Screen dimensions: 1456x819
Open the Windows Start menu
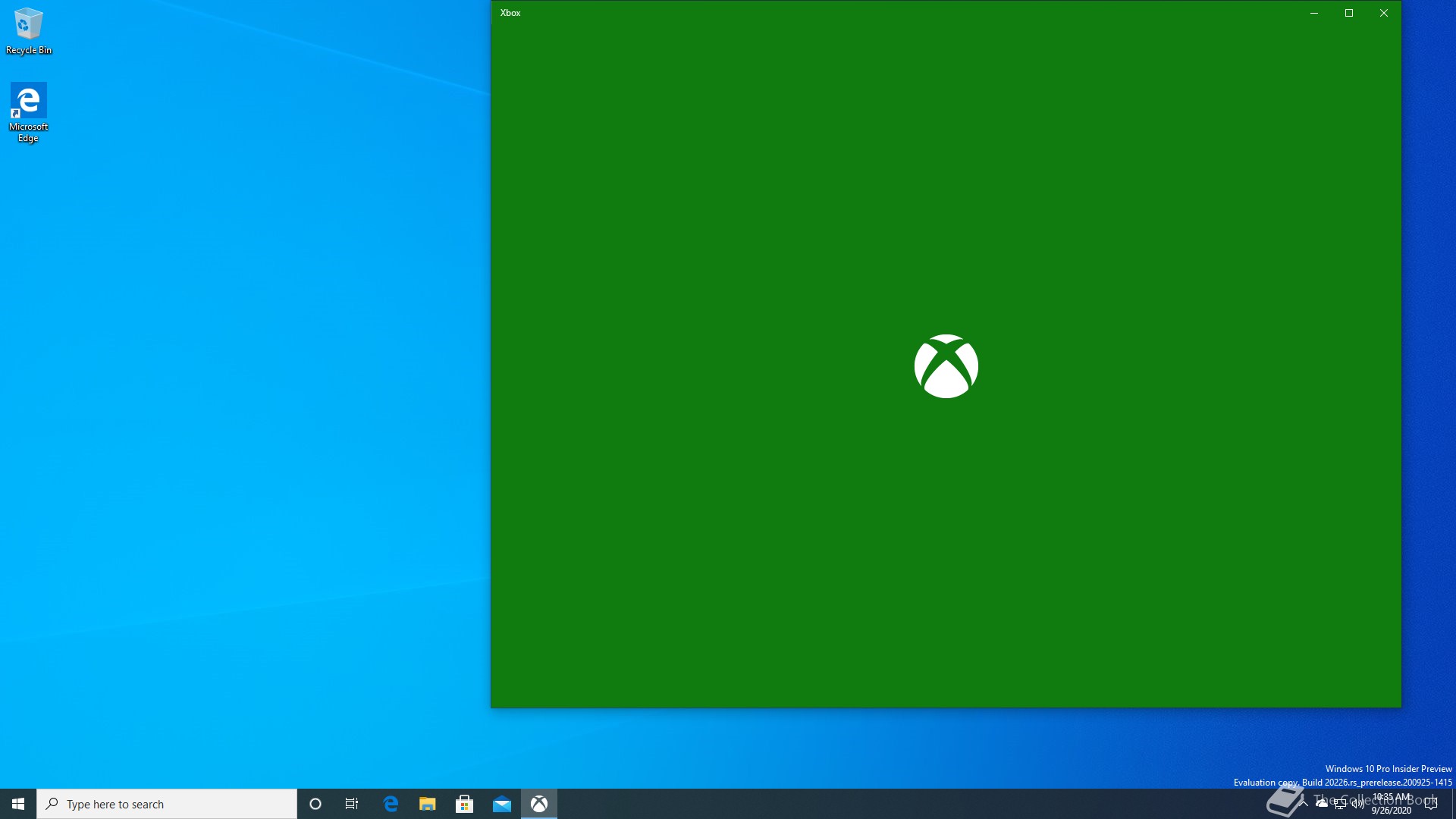click(x=18, y=804)
